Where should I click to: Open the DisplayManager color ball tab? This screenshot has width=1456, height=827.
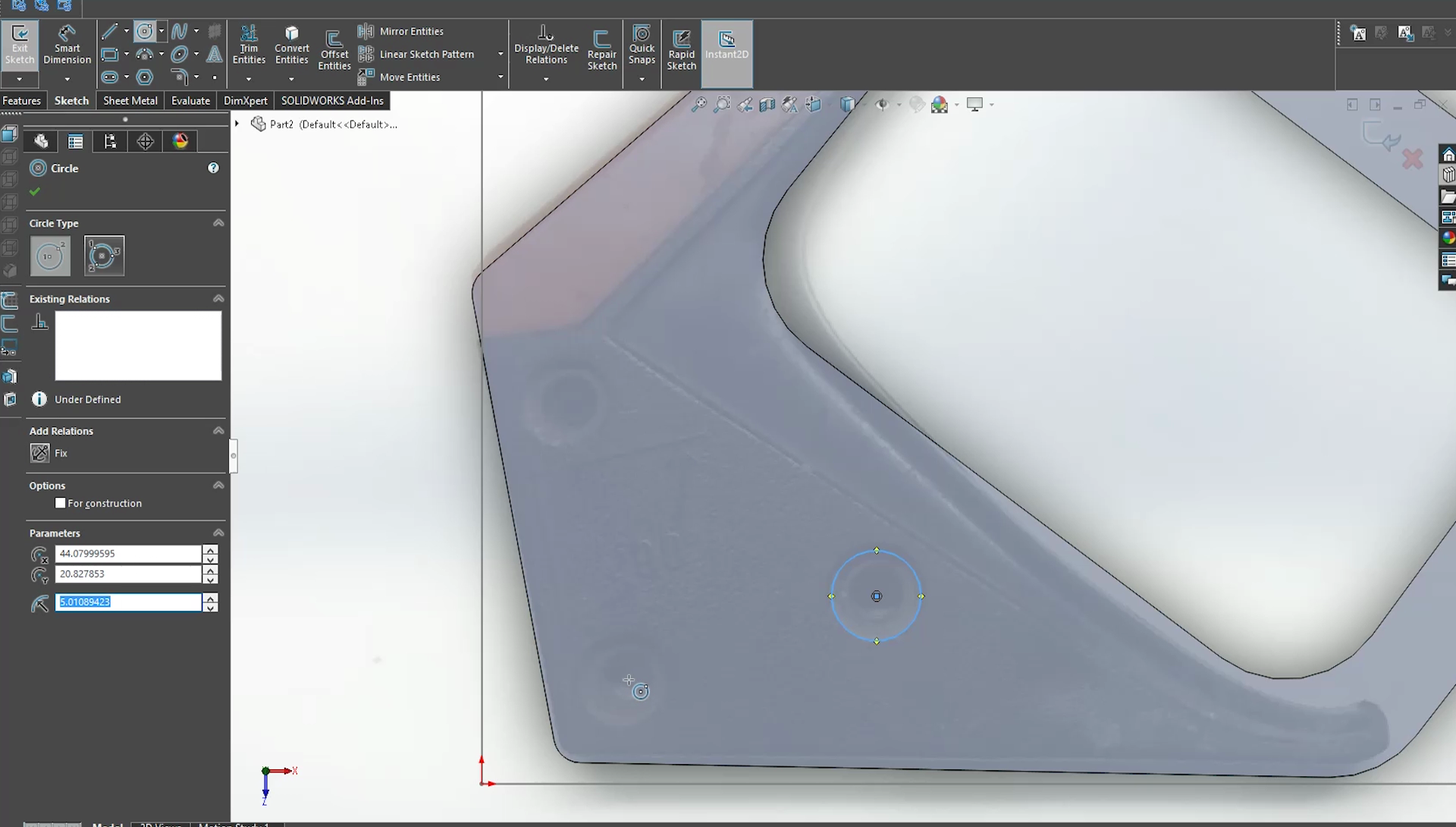tap(180, 141)
